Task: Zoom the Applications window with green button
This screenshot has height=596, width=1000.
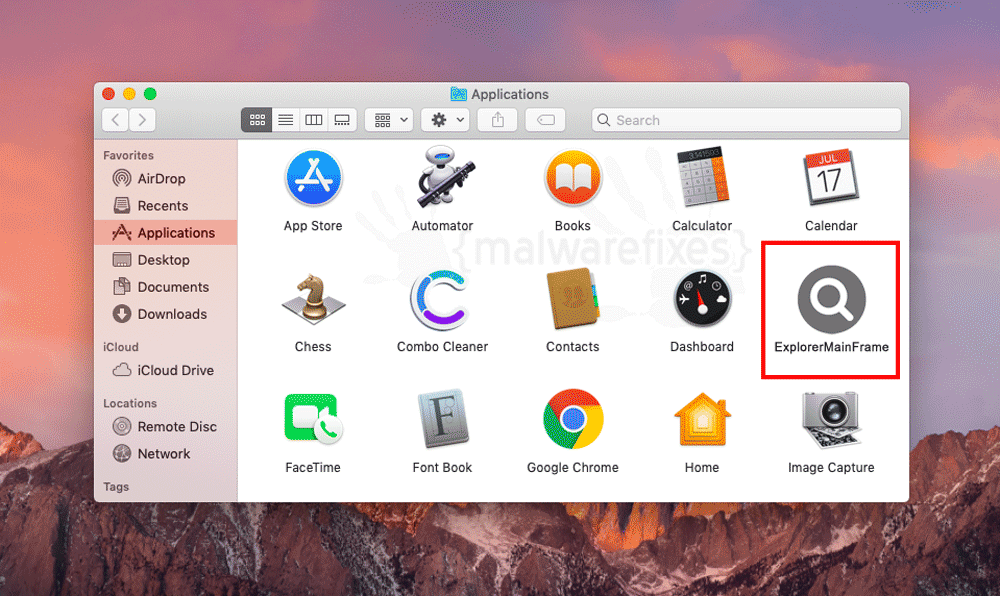Action: pyautogui.click(x=151, y=94)
